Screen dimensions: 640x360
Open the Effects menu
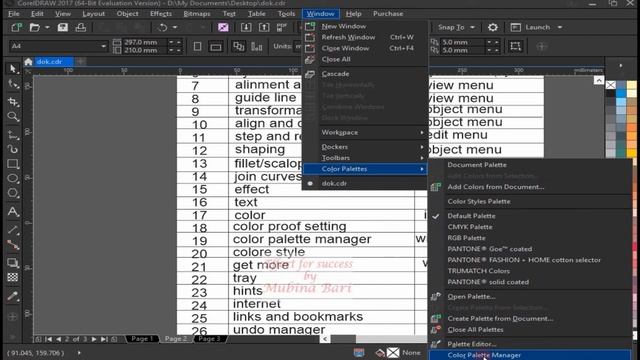(x=160, y=13)
